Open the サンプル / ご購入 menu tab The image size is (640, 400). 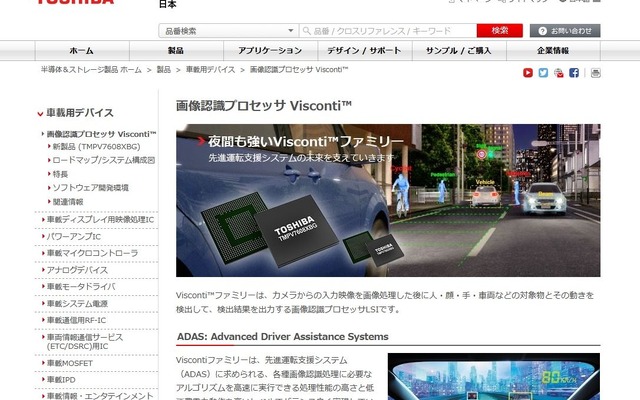pos(459,51)
